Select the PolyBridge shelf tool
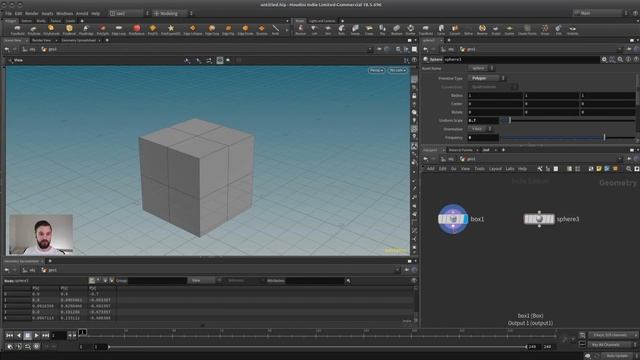The height and width of the screenshot is (360, 640). pyautogui.click(x=86, y=29)
